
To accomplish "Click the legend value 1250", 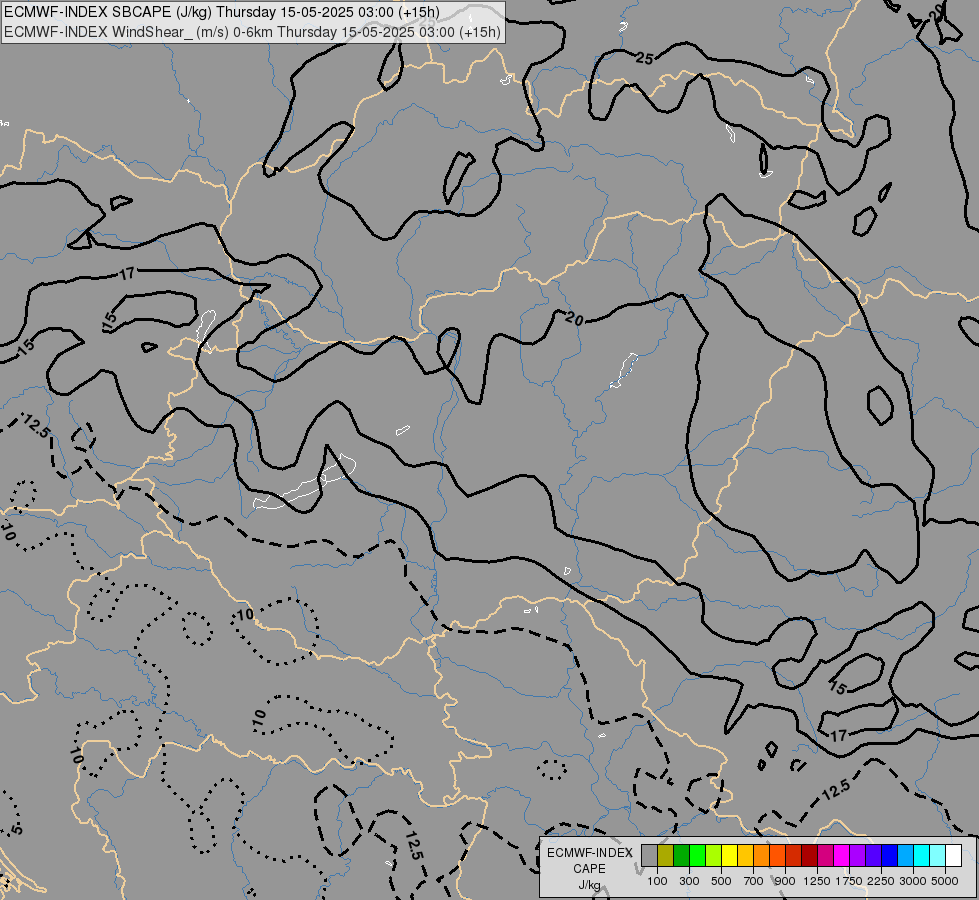I will click(817, 881).
